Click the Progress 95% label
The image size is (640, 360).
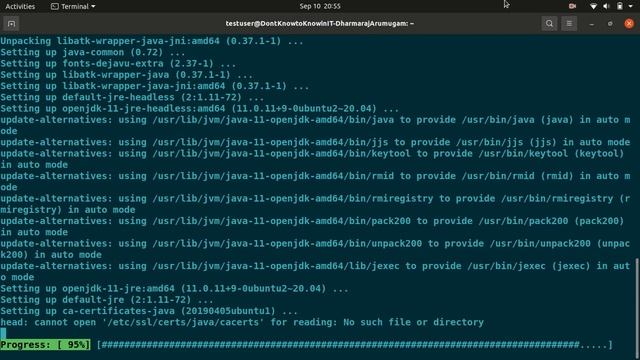(x=45, y=344)
